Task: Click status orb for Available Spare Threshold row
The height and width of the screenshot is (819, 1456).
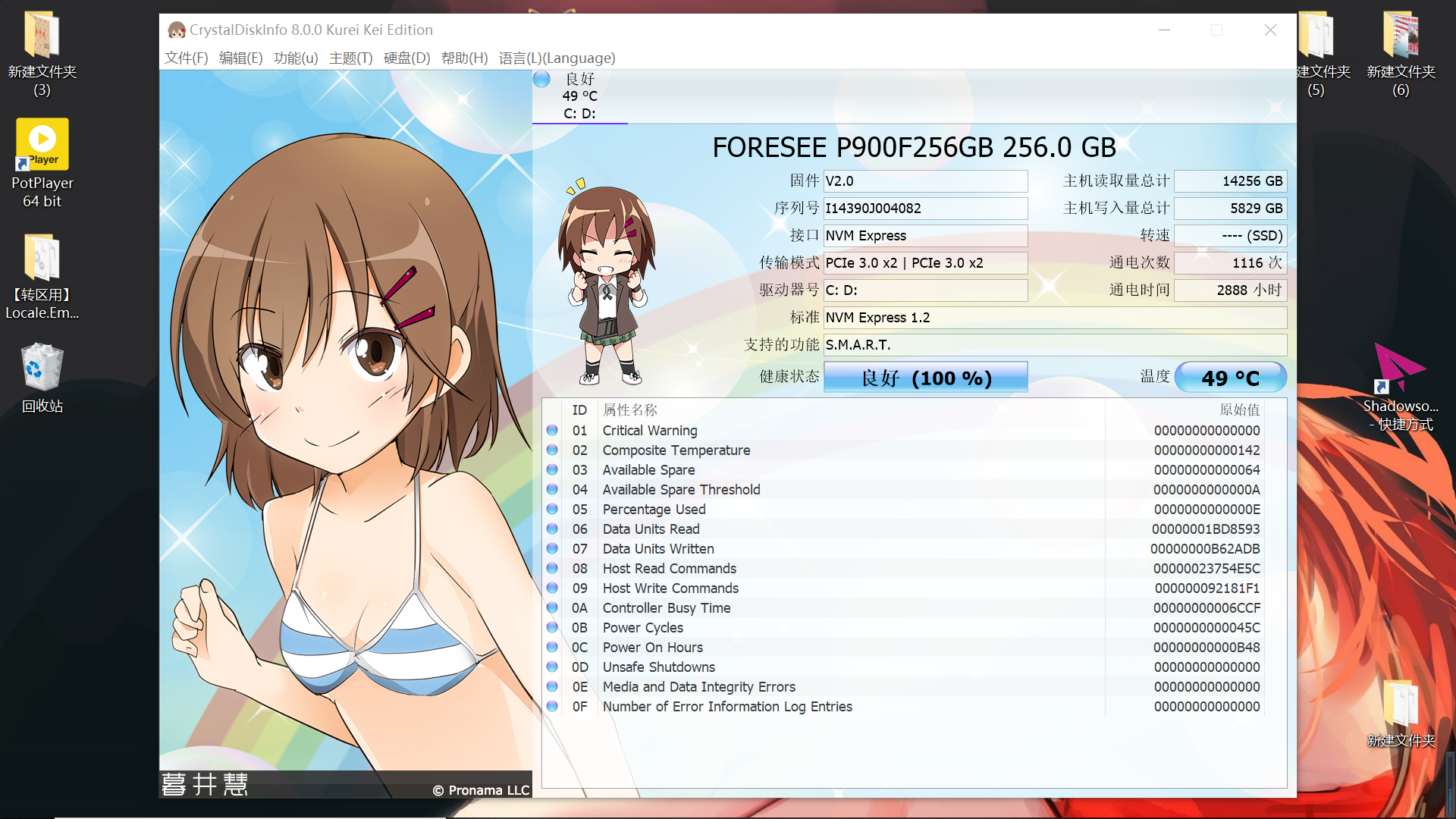Action: (553, 490)
